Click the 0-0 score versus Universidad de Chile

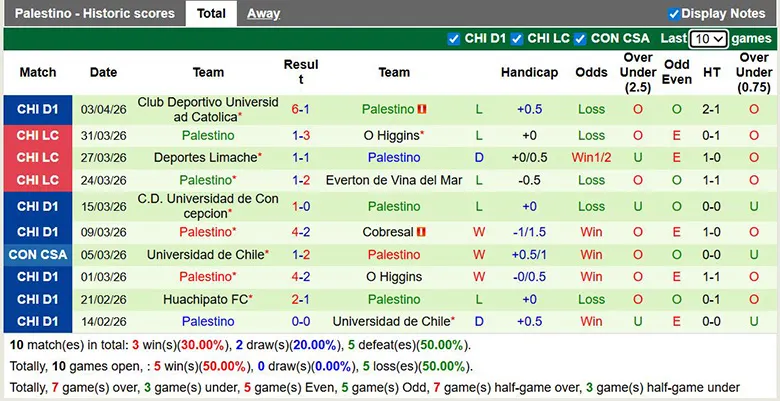pos(301,321)
